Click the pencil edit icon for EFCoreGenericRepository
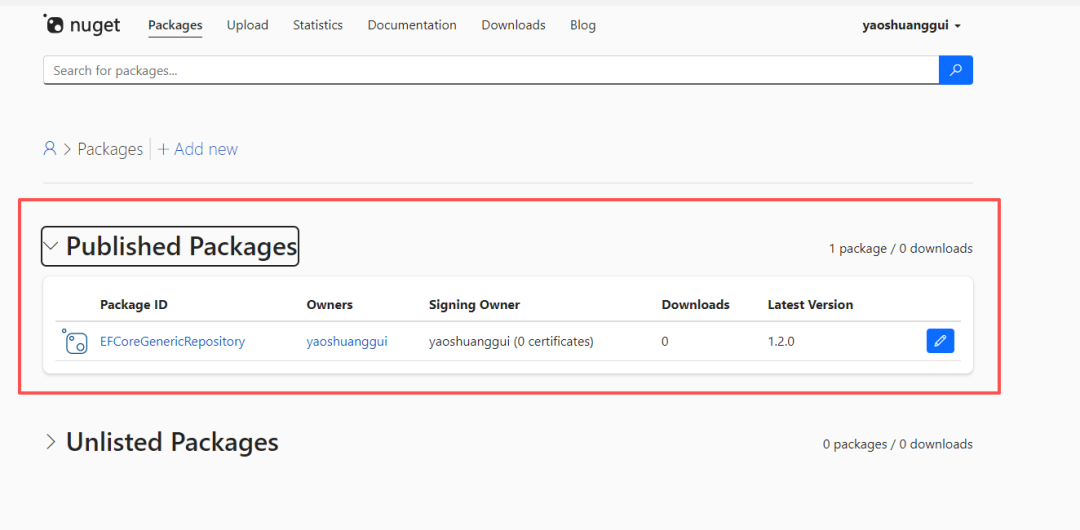Viewport: 1080px width, 530px height. [940, 341]
